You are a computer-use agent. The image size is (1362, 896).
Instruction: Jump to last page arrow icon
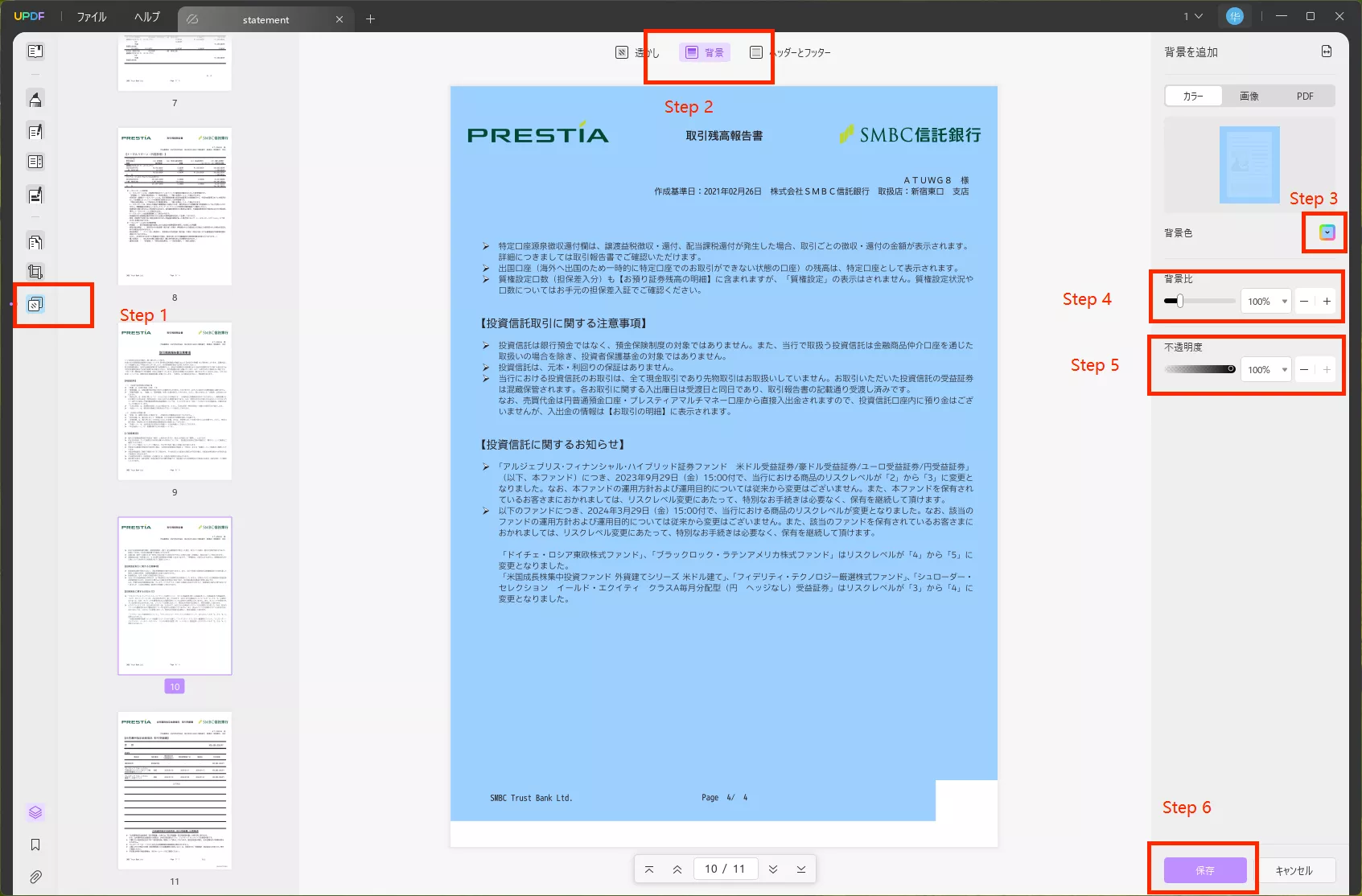(801, 869)
